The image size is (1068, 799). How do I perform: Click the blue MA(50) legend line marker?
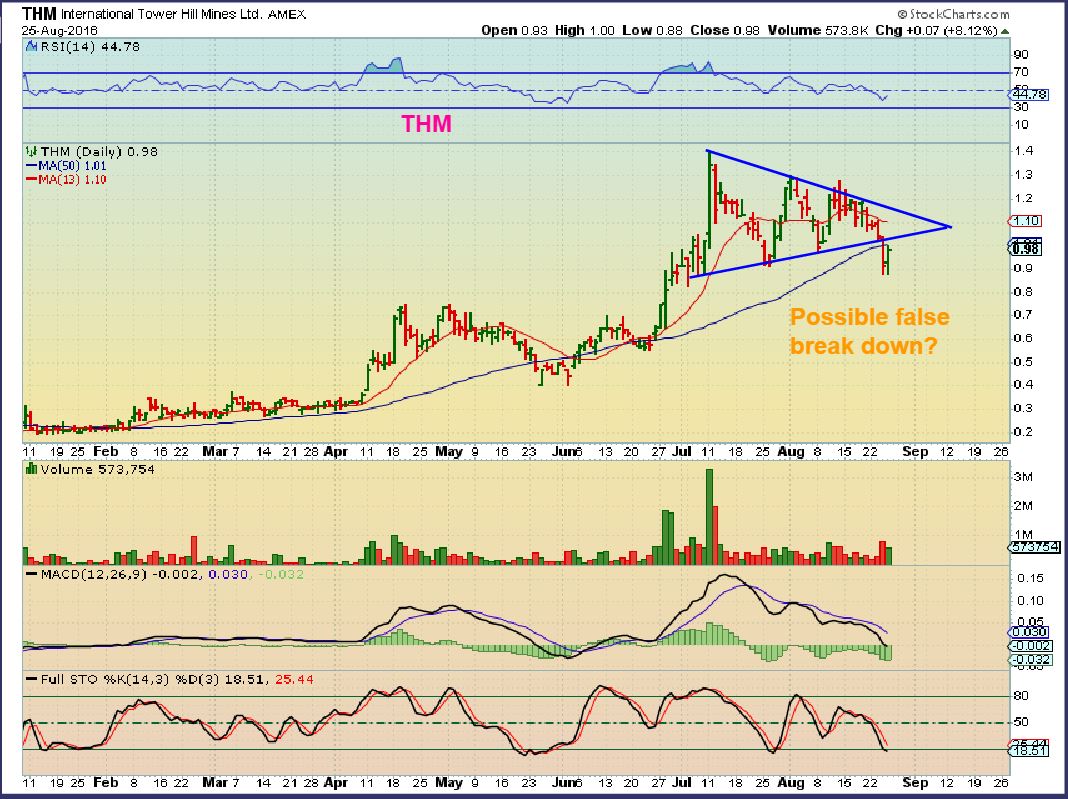[x=31, y=166]
